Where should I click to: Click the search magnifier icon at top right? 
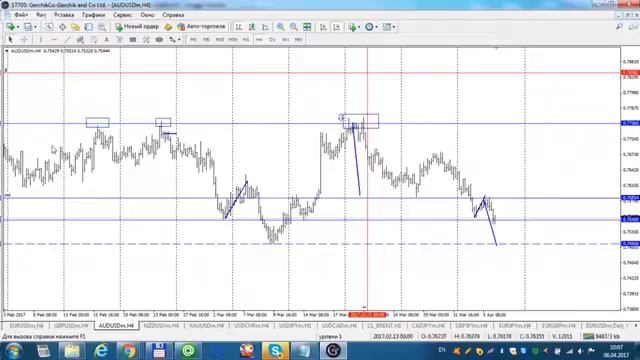[619, 27]
